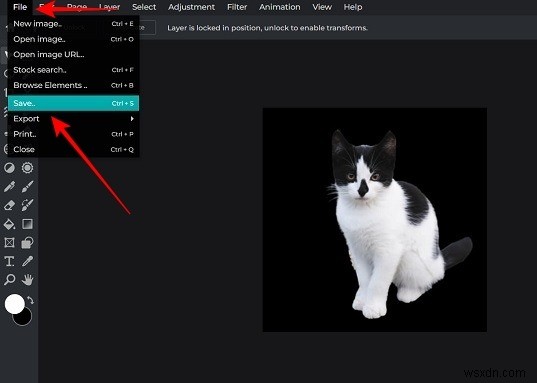Open the File menu
The image size is (537, 383).
point(20,7)
